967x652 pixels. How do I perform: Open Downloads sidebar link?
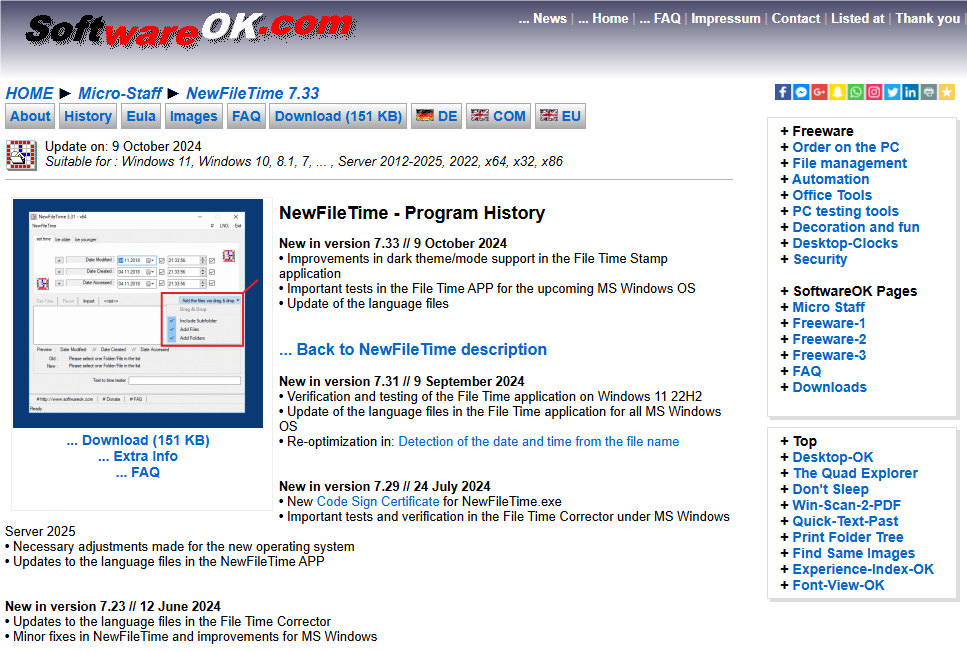coord(829,387)
